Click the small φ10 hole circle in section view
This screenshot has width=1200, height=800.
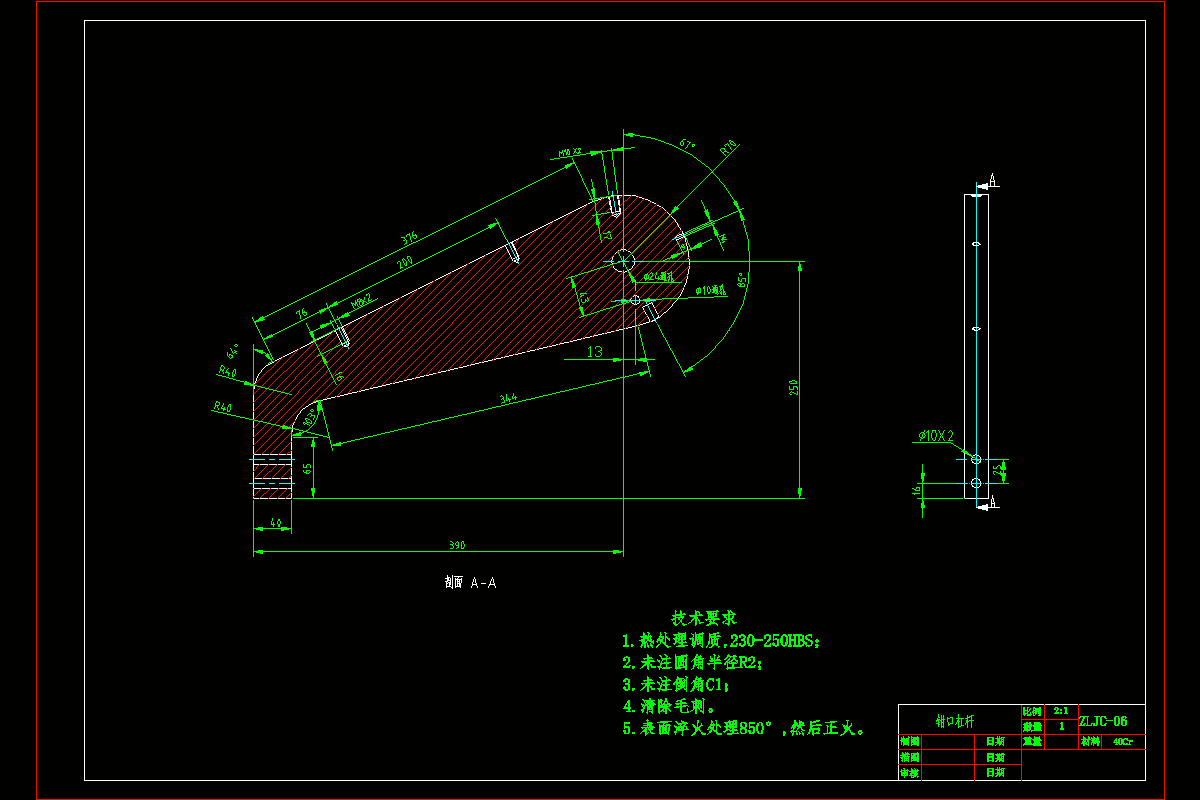[634, 299]
